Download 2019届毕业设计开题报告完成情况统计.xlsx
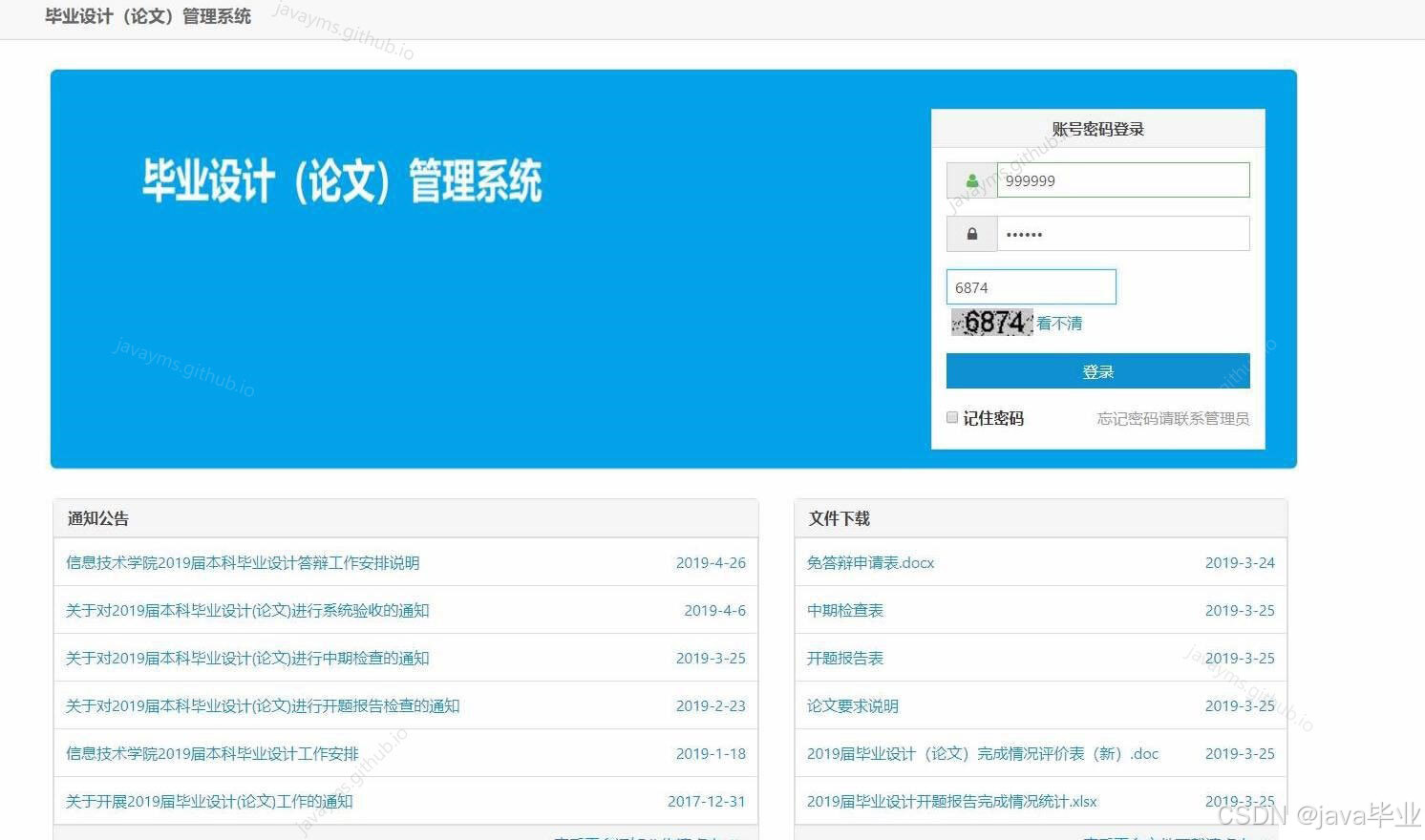Screen dimensions: 1425x840 [952, 801]
